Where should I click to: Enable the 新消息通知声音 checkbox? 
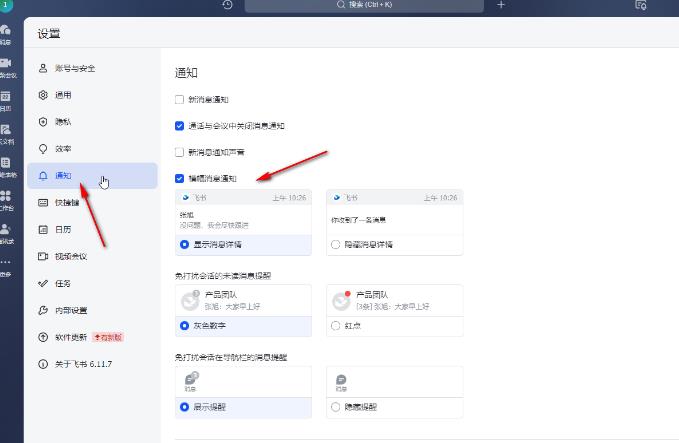coord(179,152)
